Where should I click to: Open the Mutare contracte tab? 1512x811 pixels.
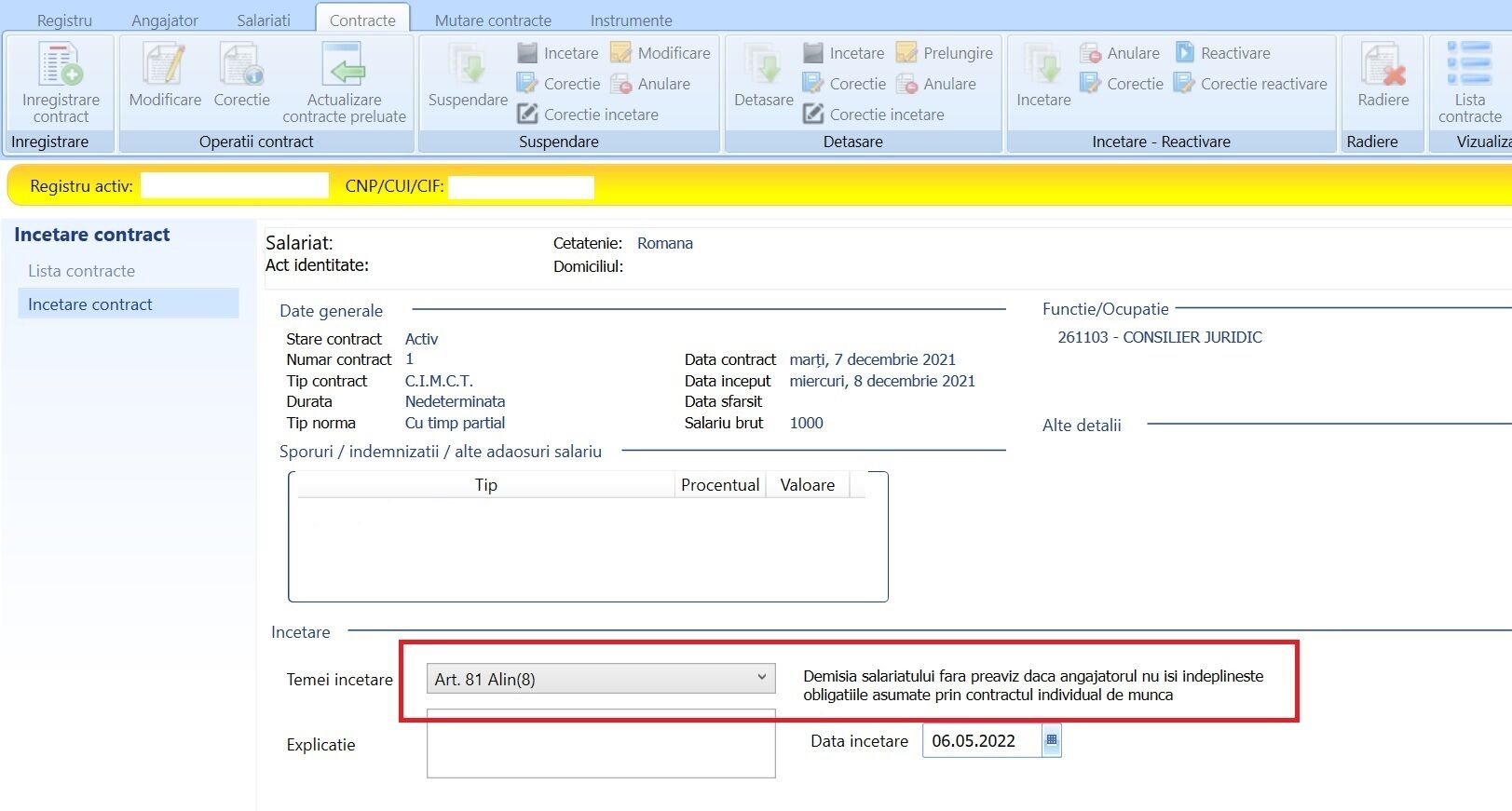coord(493,20)
